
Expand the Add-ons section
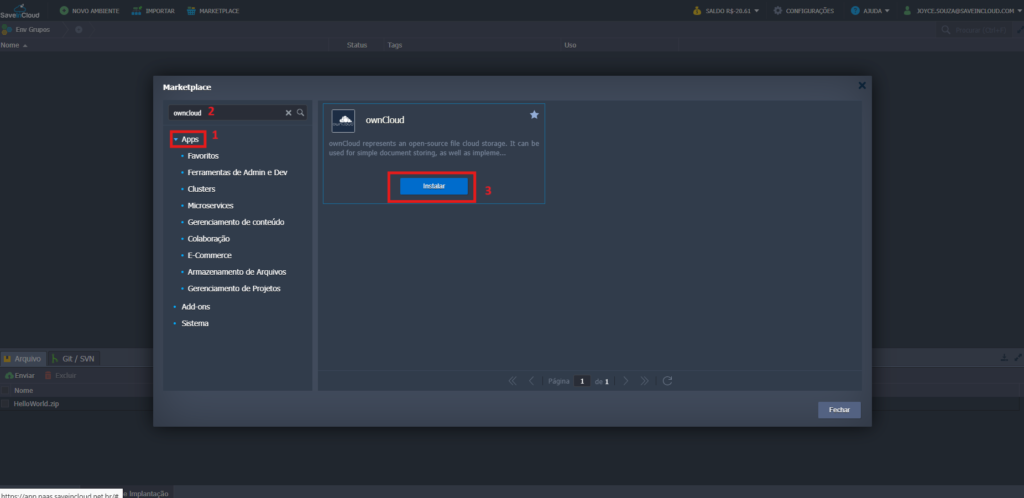[x=195, y=307]
